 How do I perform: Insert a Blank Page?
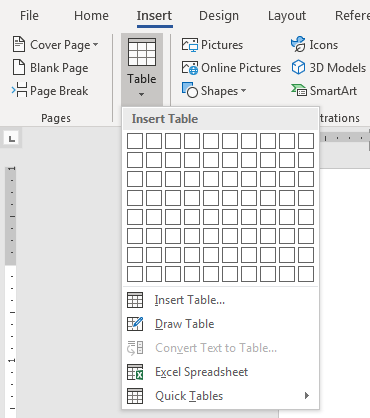[50, 68]
